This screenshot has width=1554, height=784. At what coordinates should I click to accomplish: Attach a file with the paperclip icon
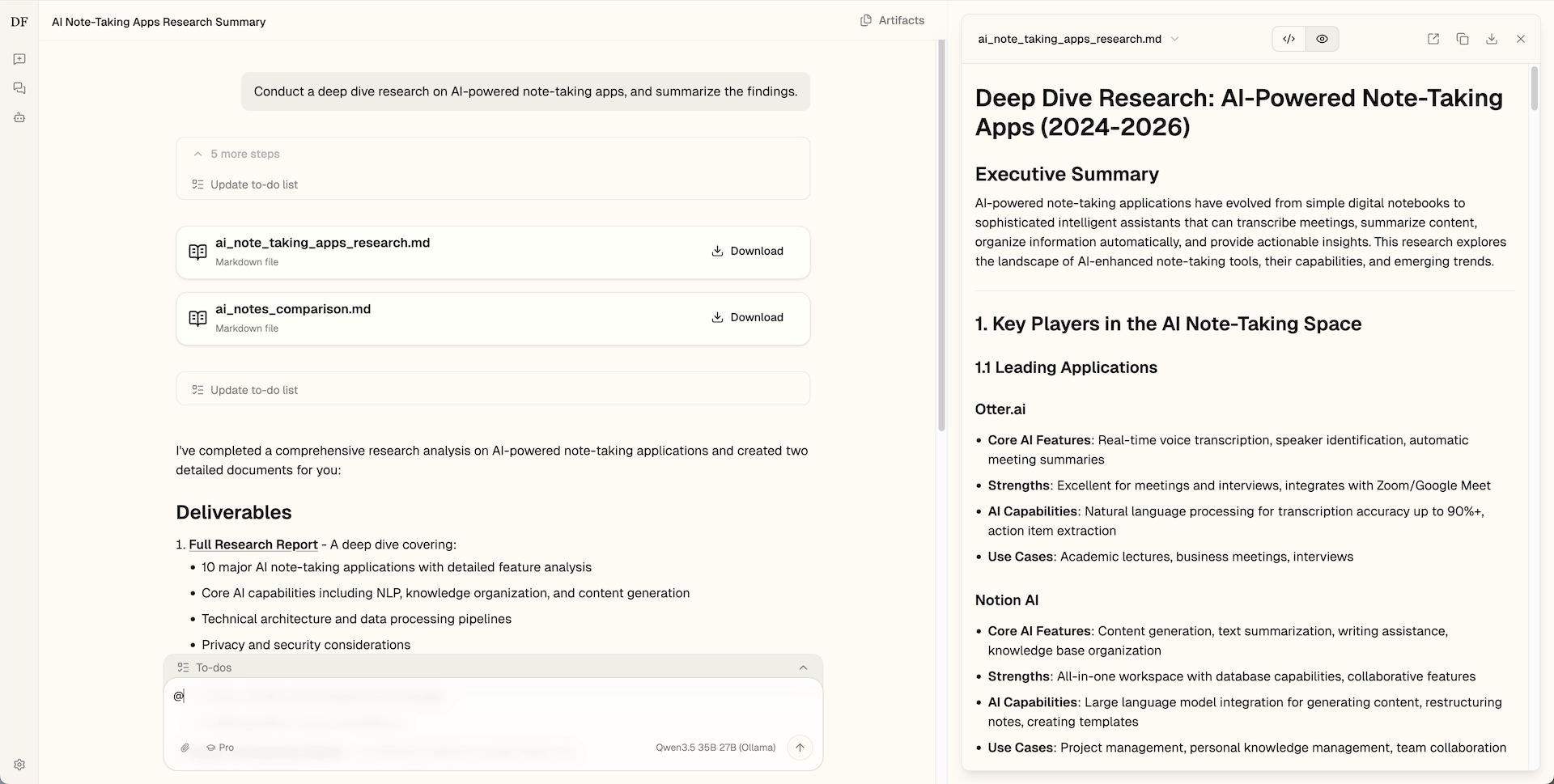coord(185,748)
